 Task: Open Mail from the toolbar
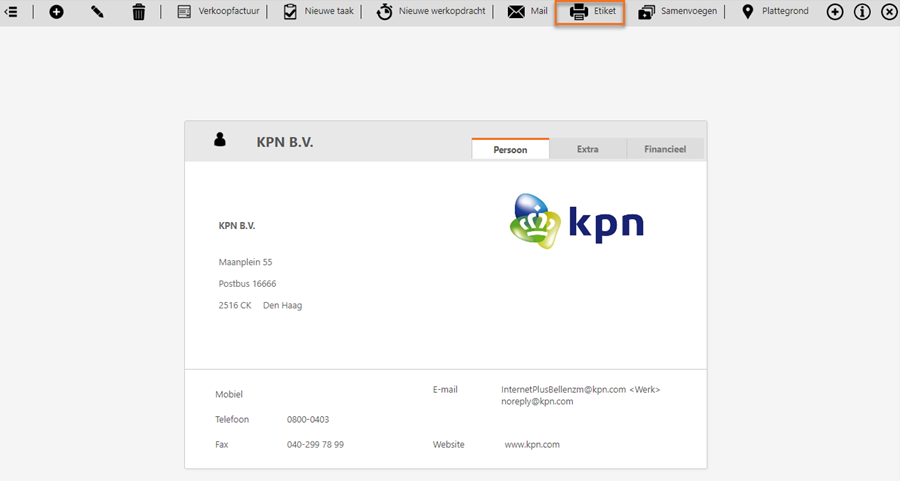tap(539, 11)
